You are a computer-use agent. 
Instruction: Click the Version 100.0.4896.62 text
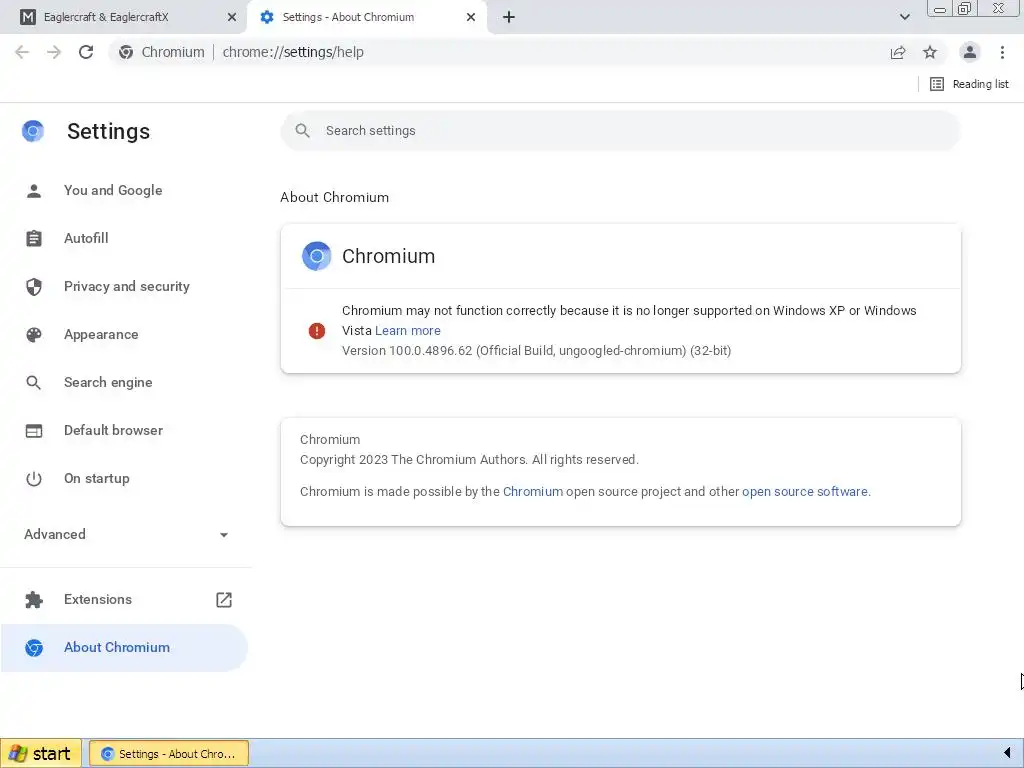pos(536,351)
